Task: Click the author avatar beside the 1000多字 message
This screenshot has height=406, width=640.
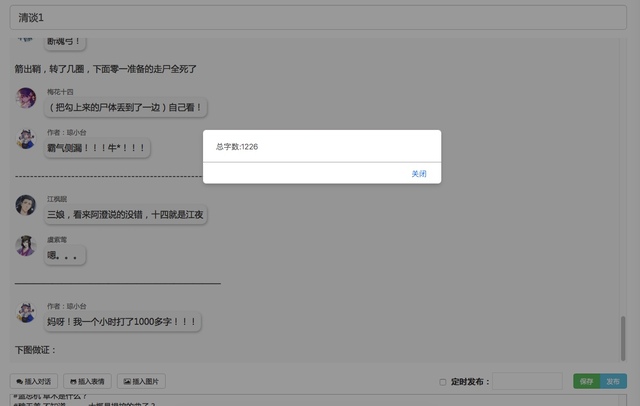Action: (26, 312)
